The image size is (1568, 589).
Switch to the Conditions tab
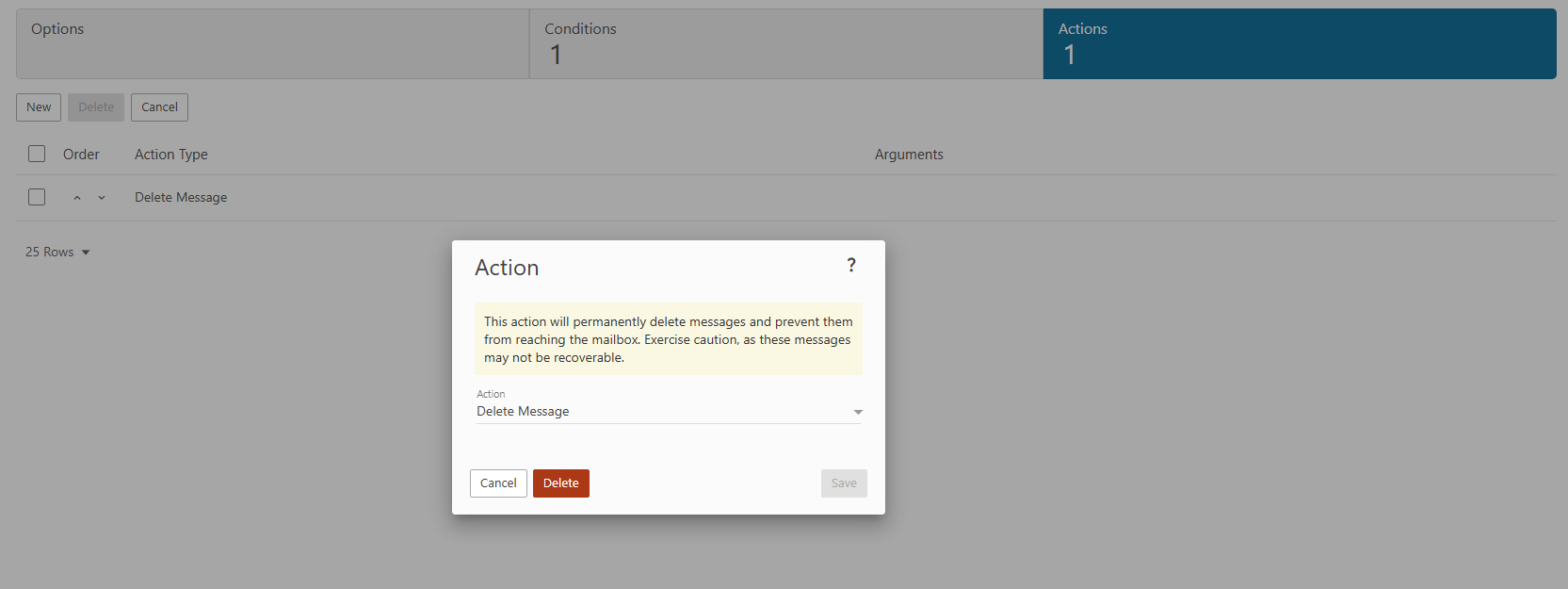785,43
